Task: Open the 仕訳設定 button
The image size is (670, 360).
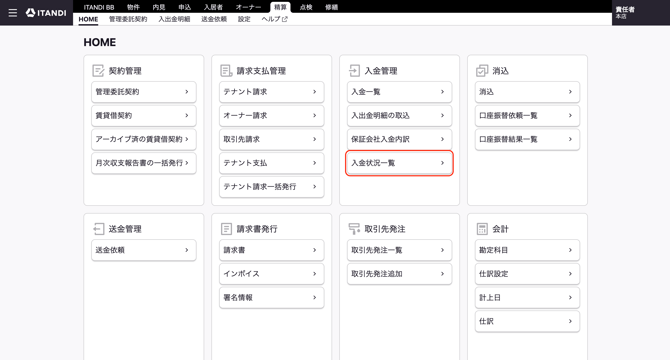Action: 527,274
